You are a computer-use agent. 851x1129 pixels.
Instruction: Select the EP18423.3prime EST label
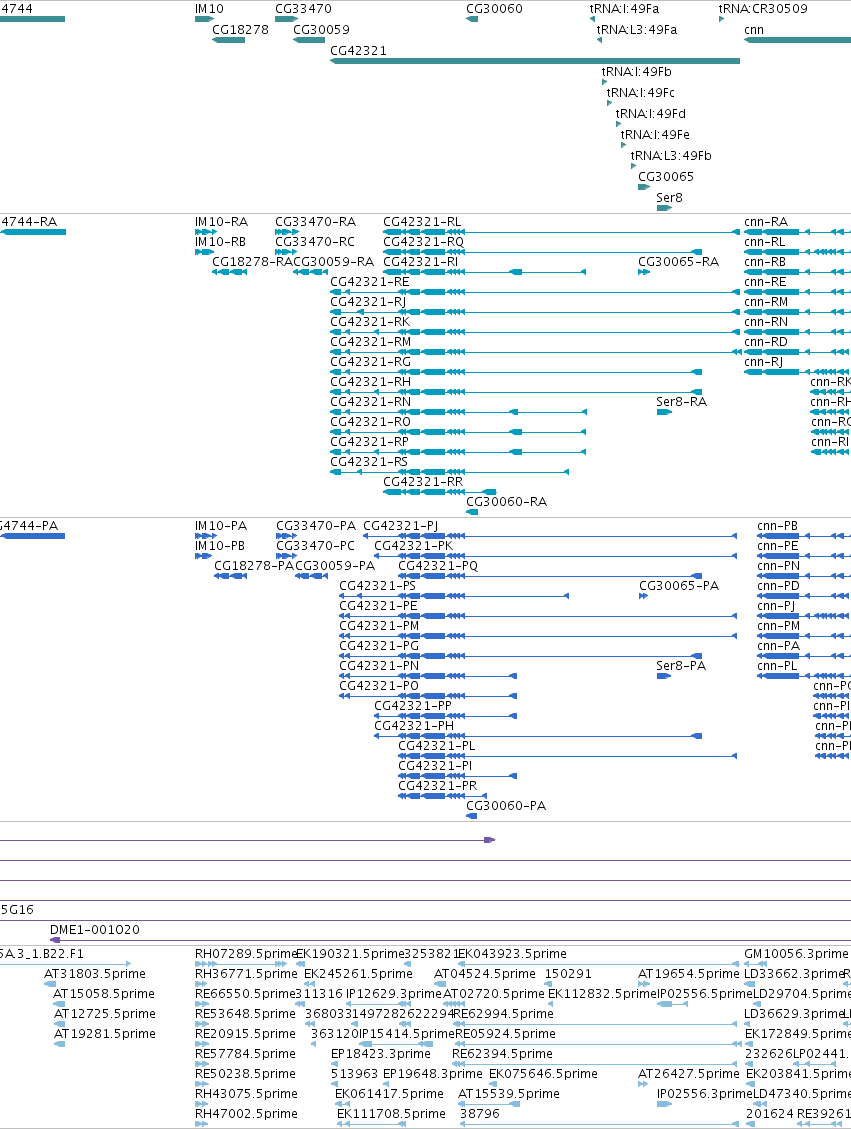pyautogui.click(x=381, y=1054)
